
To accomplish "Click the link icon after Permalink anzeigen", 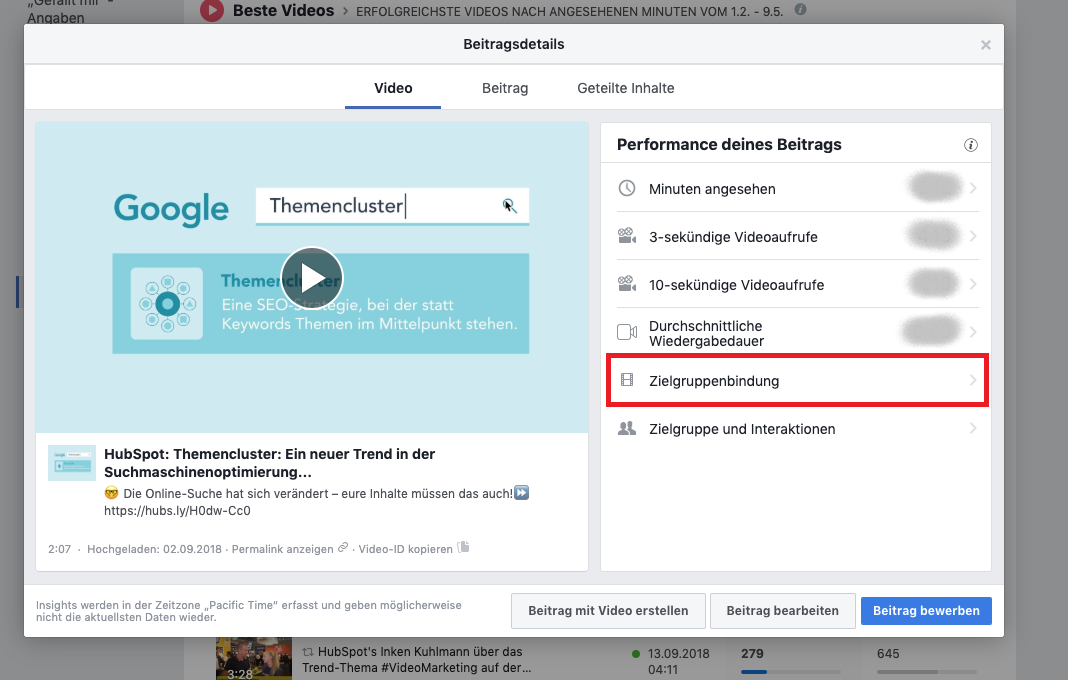I will 343,547.
